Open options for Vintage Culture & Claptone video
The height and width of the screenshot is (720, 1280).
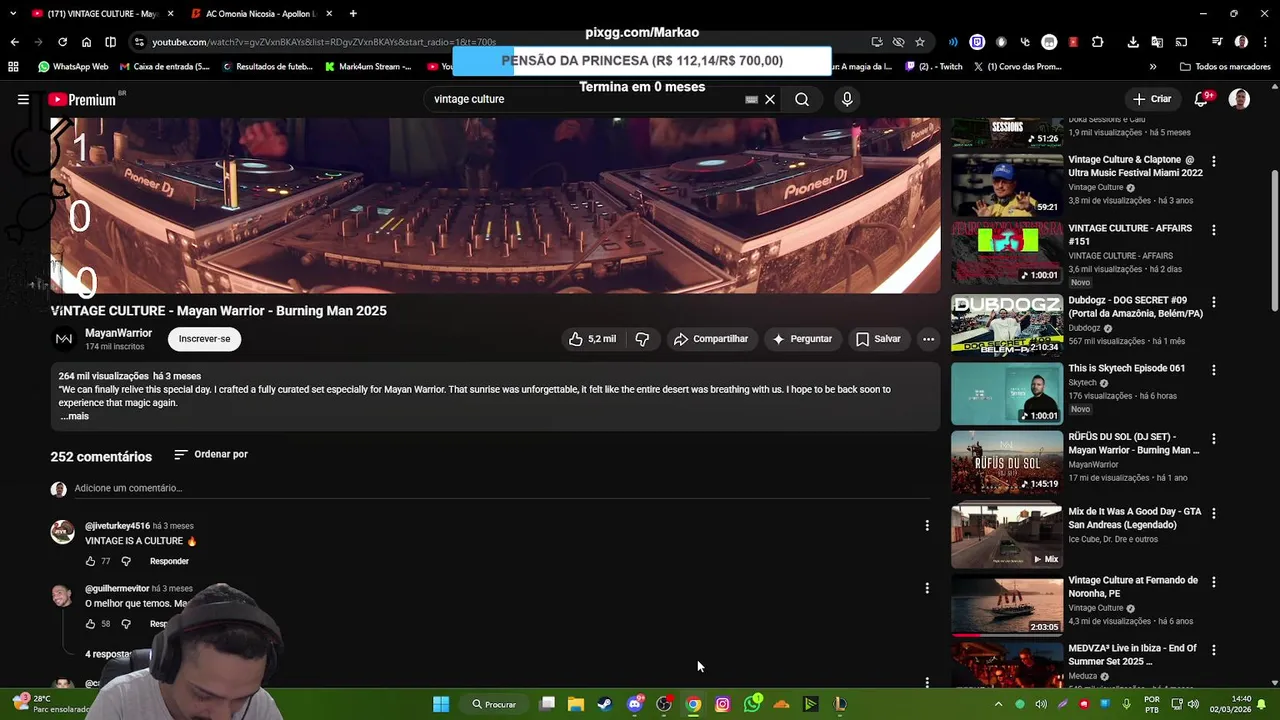point(1214,161)
